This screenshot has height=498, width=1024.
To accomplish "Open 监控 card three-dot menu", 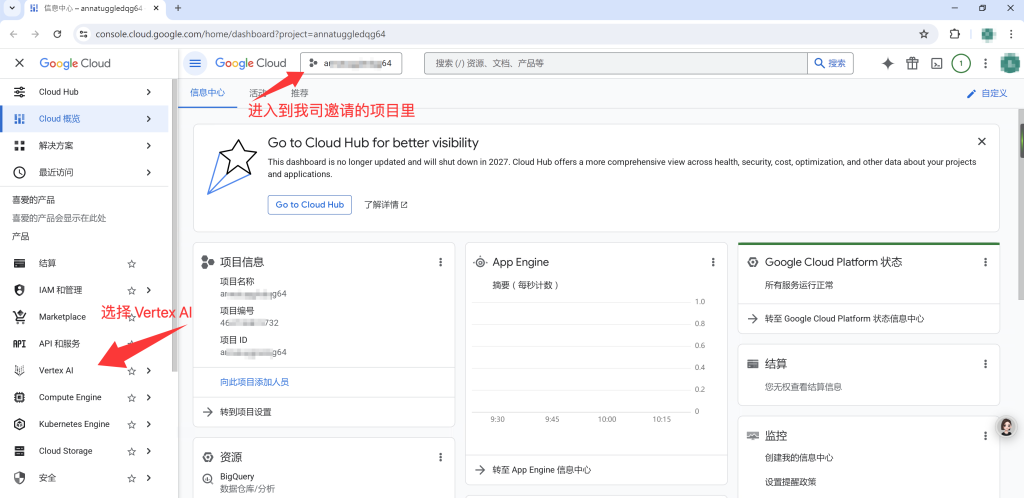I will 985,435.
